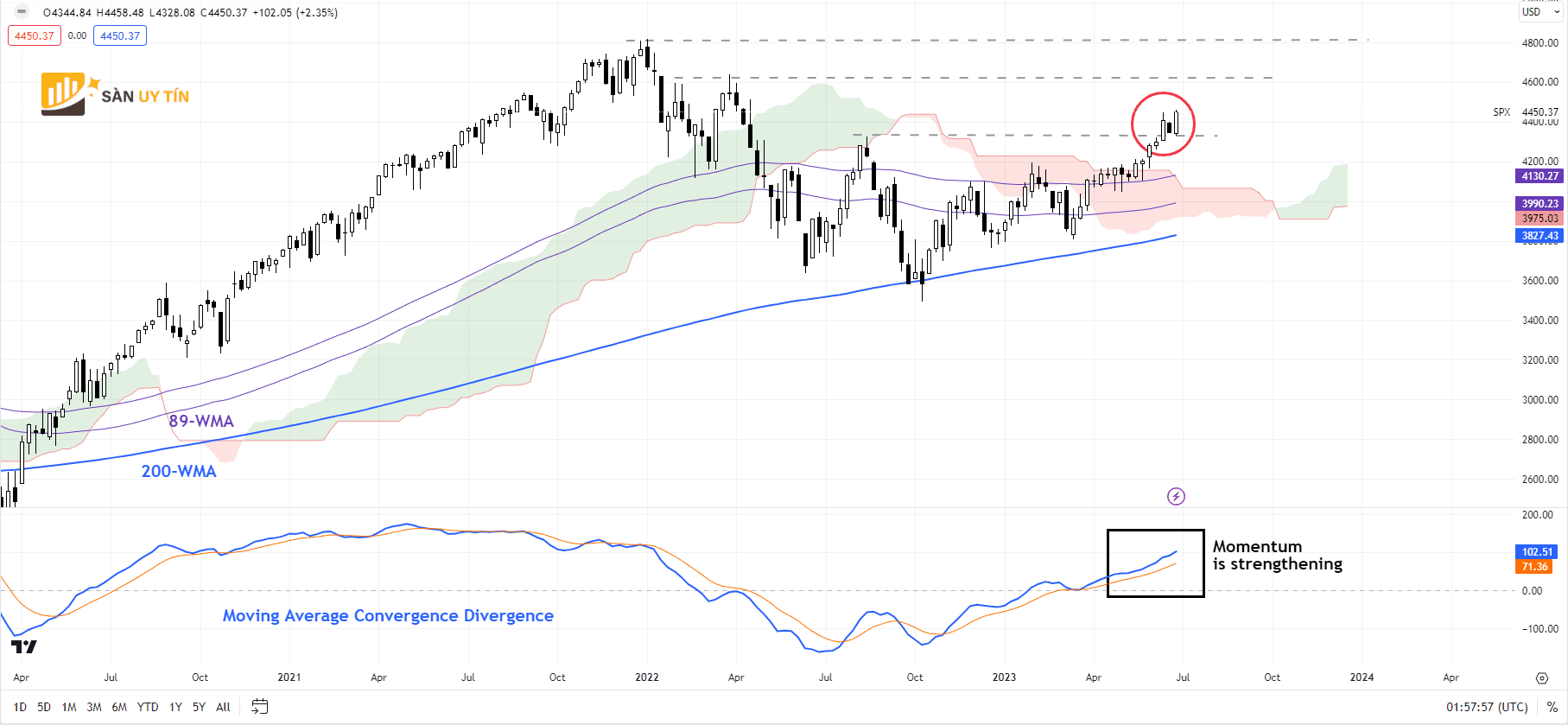This screenshot has width=1568, height=725.
Task: Select the Moving Average Convergence Divergence label
Action: click(388, 615)
